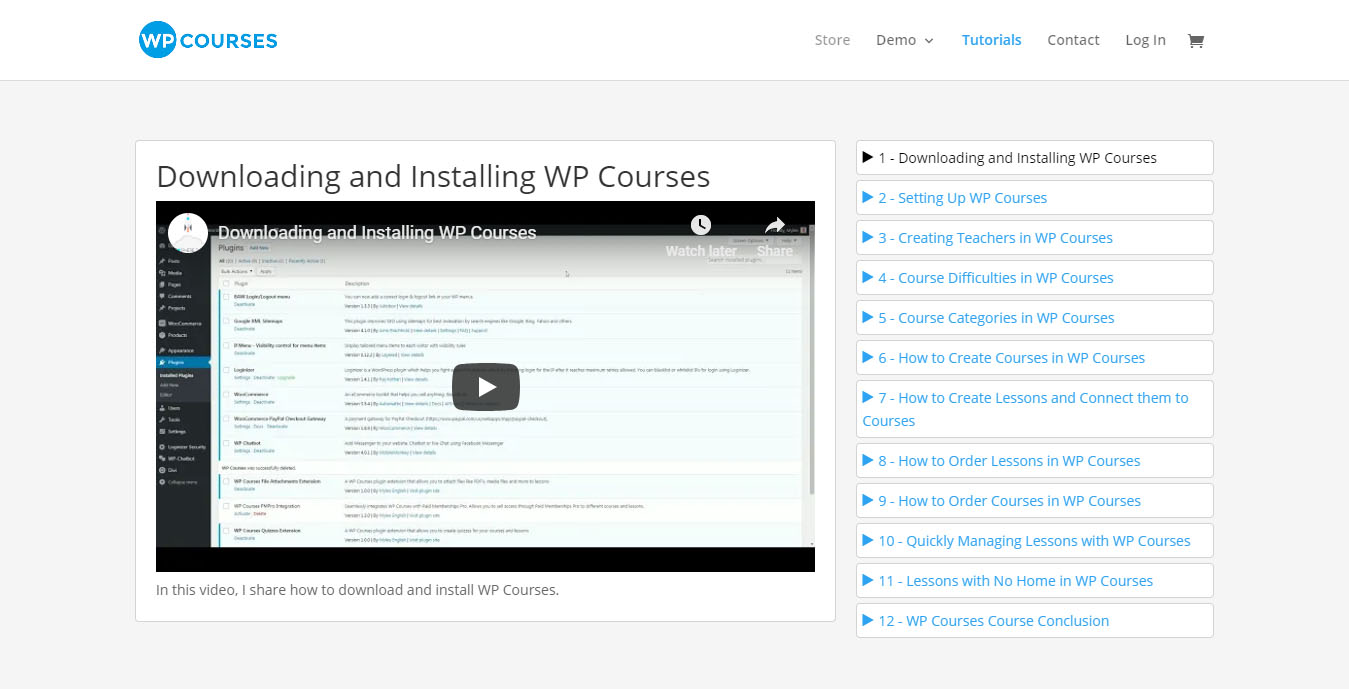Open lesson 5 - Course Categories in WP Courses
The image size is (1349, 689).
tap(1035, 318)
